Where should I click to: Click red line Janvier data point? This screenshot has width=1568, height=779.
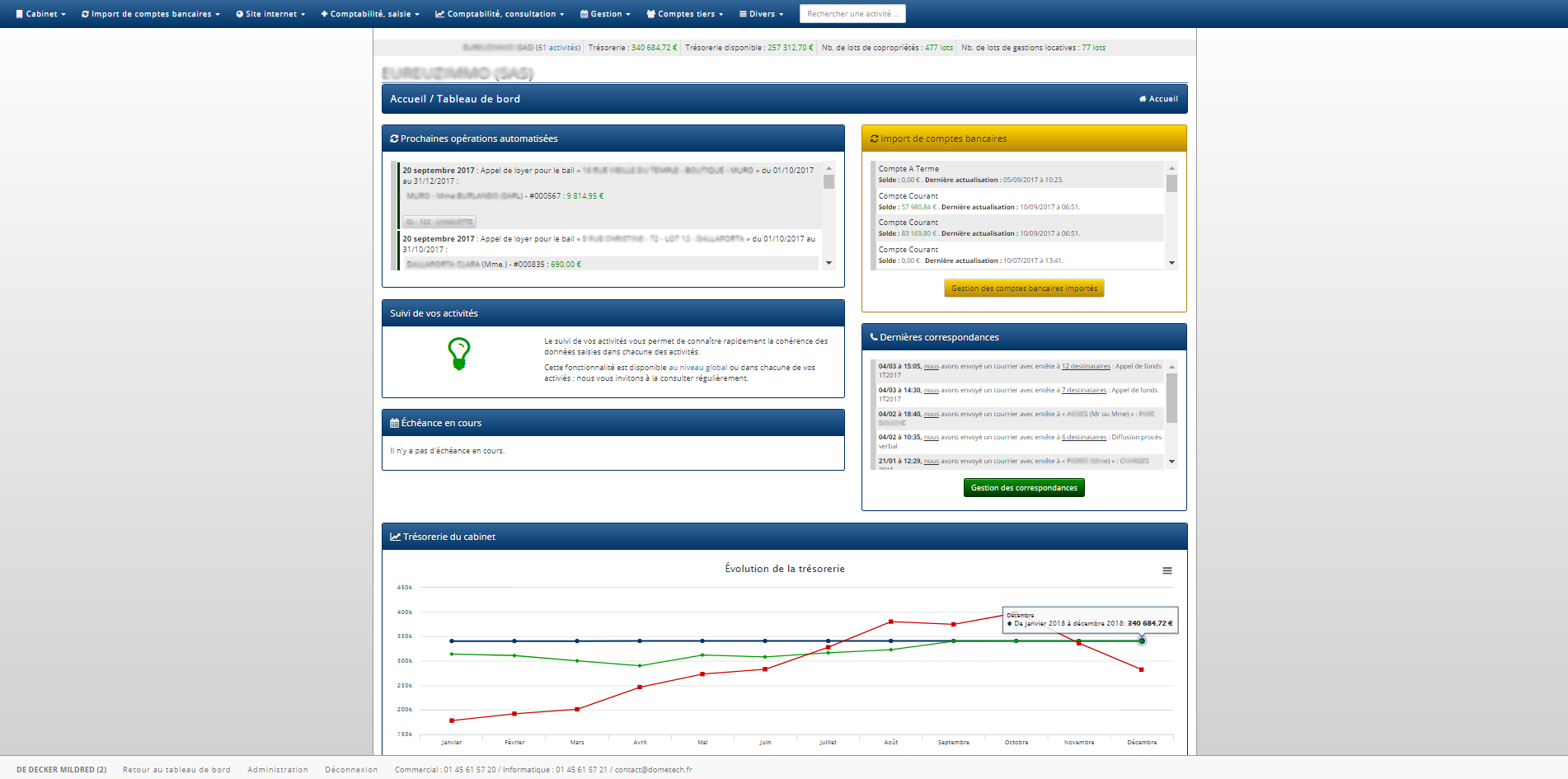coord(452,720)
